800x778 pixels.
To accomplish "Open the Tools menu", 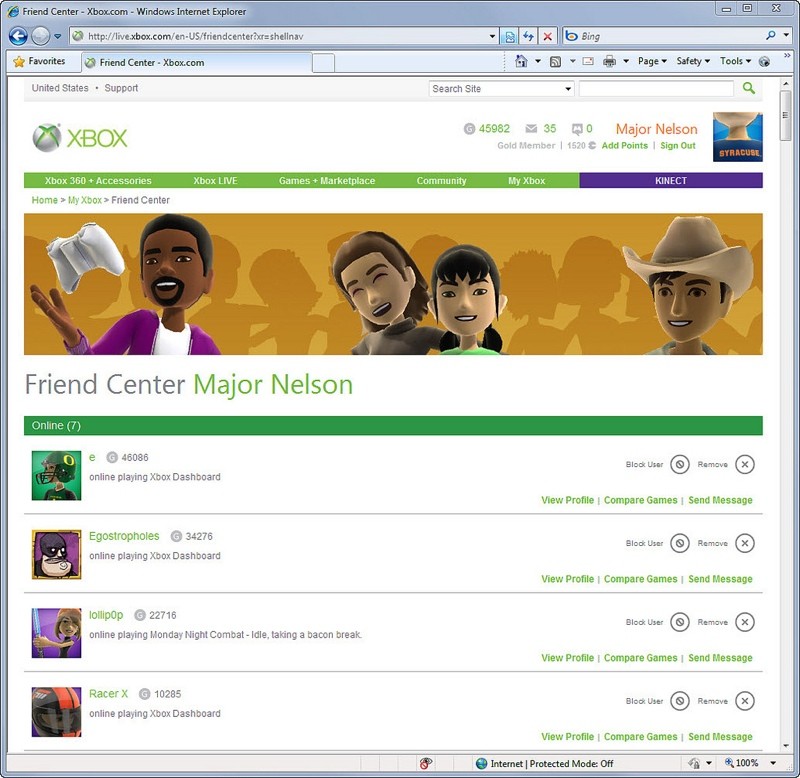I will pos(736,61).
